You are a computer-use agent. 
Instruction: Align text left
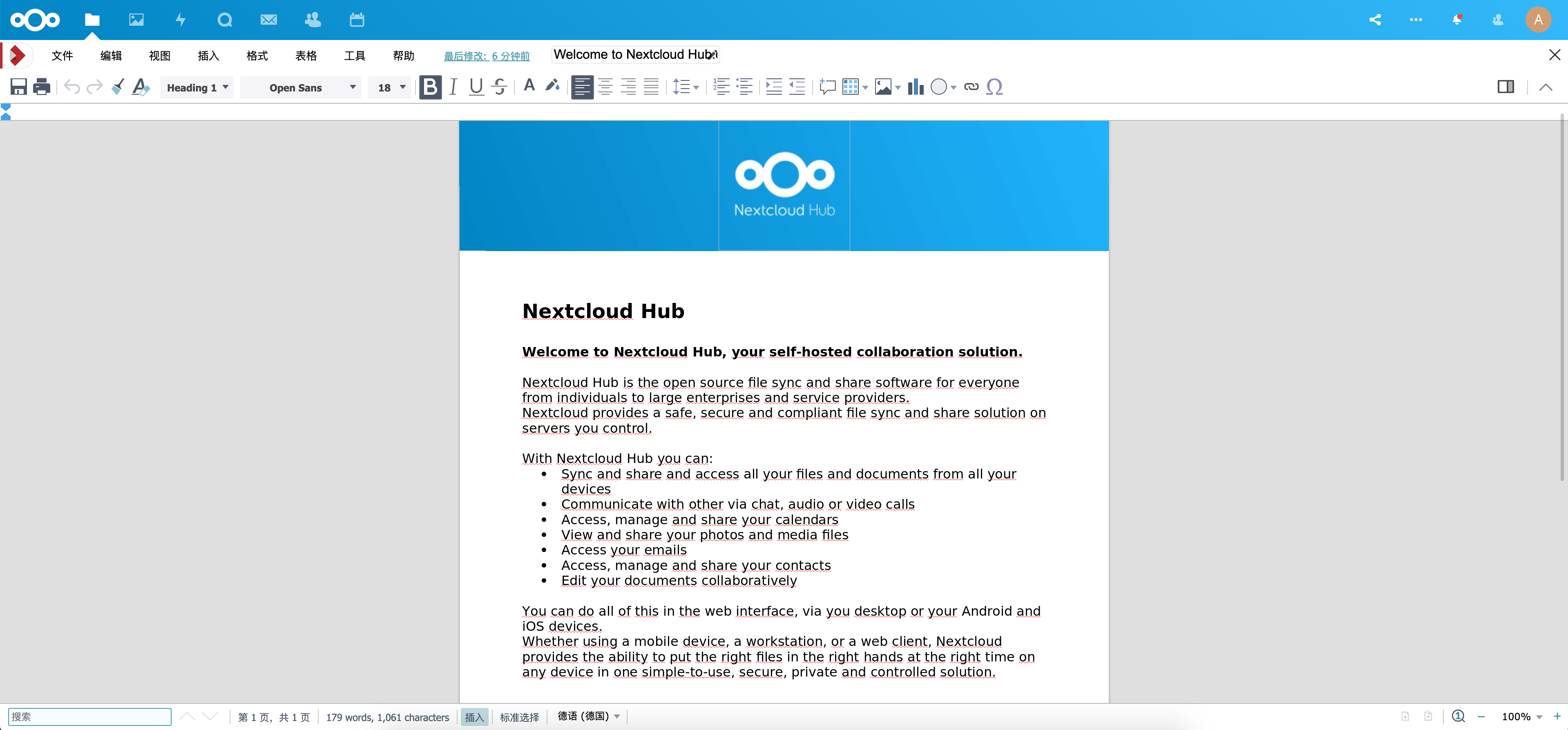[582, 87]
